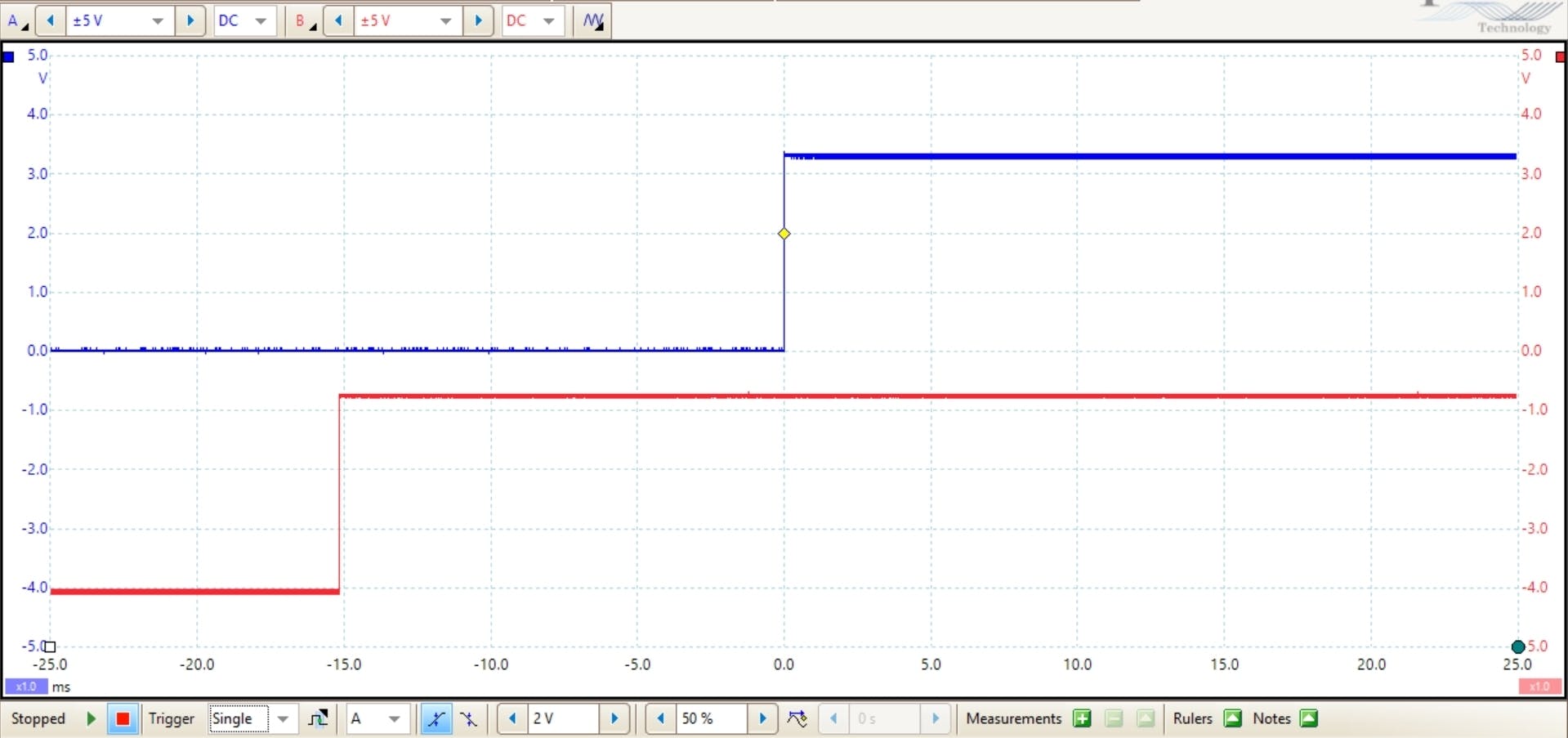Select rising edge trigger direction
The width and height of the screenshot is (1568, 738).
(436, 719)
